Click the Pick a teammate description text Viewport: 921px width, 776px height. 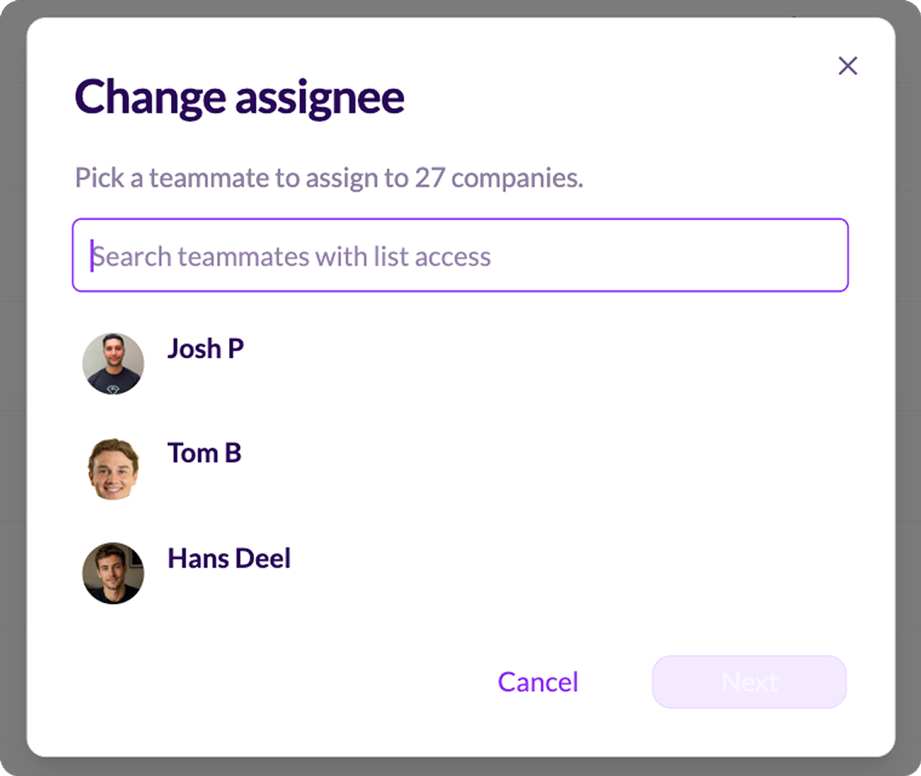330,178
